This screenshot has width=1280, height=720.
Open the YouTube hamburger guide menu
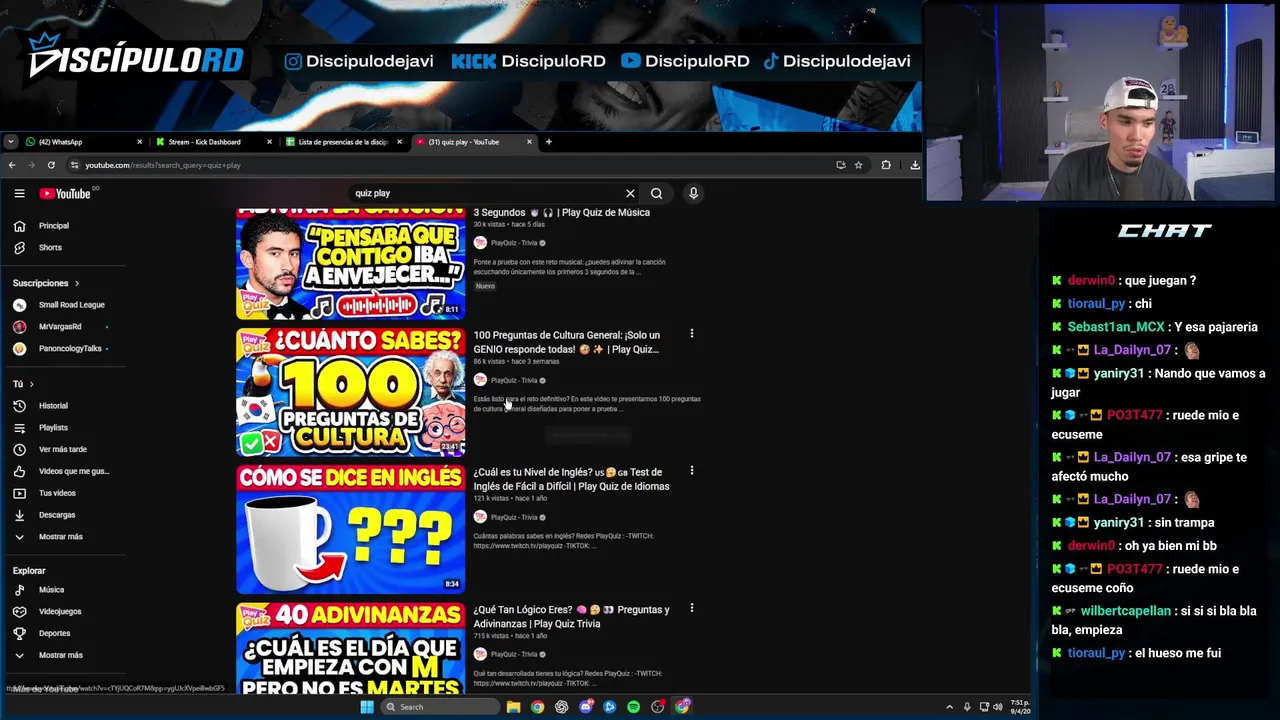pyautogui.click(x=19, y=193)
